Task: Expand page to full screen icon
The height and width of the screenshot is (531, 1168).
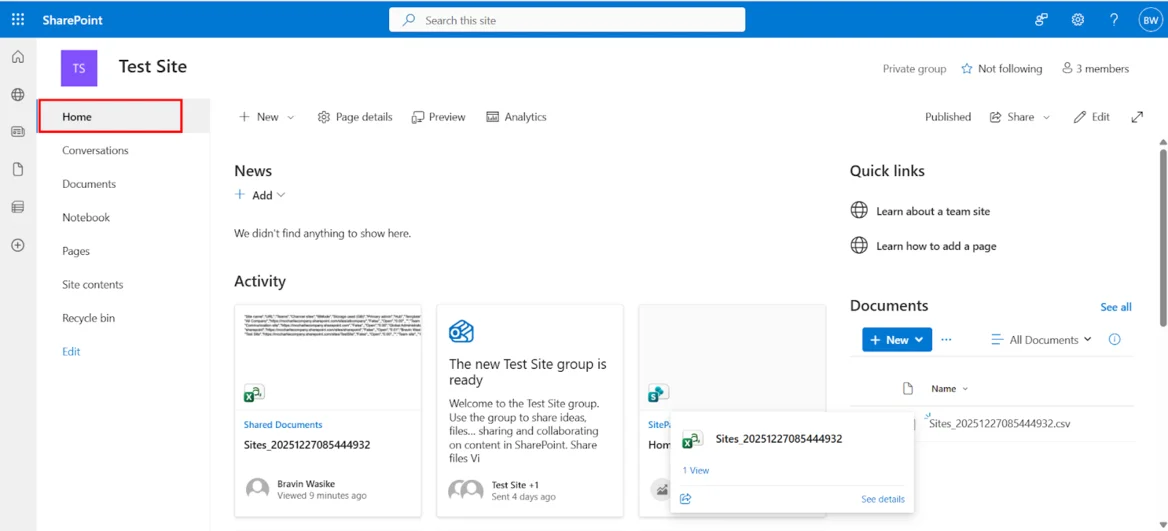Action: [1137, 117]
